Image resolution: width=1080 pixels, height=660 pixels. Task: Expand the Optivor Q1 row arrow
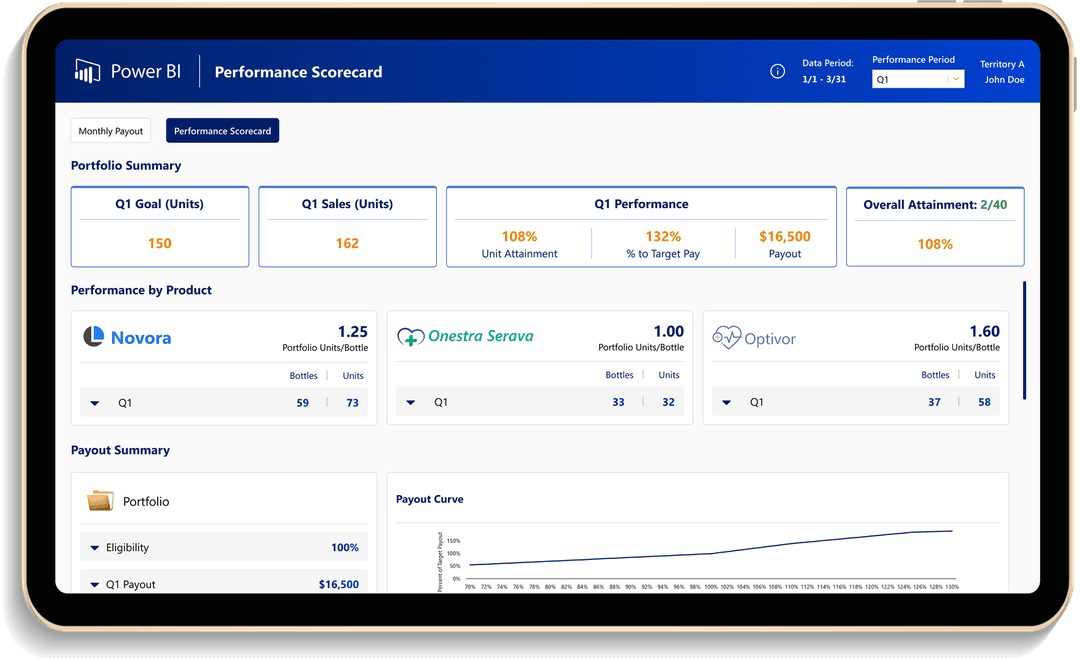727,403
